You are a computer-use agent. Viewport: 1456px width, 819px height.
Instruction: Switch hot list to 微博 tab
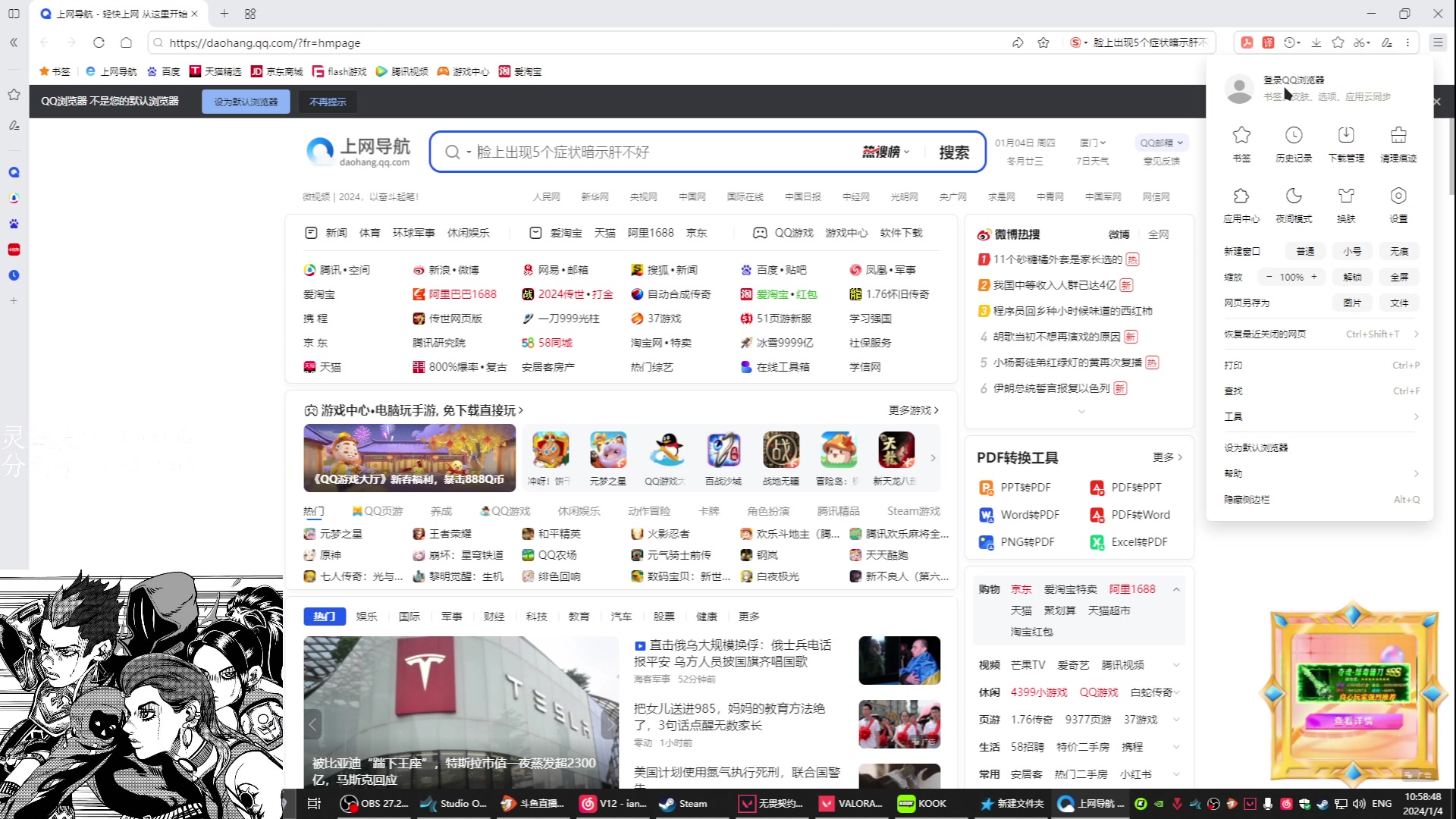pyautogui.click(x=1119, y=234)
